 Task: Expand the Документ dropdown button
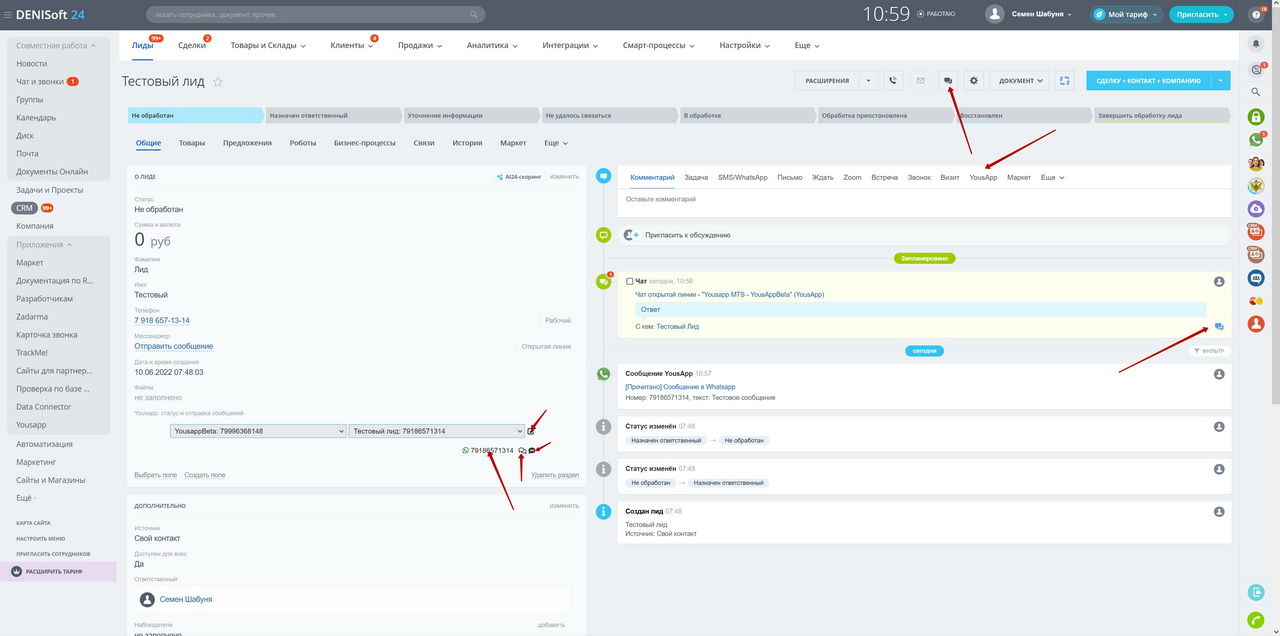(x=1021, y=81)
